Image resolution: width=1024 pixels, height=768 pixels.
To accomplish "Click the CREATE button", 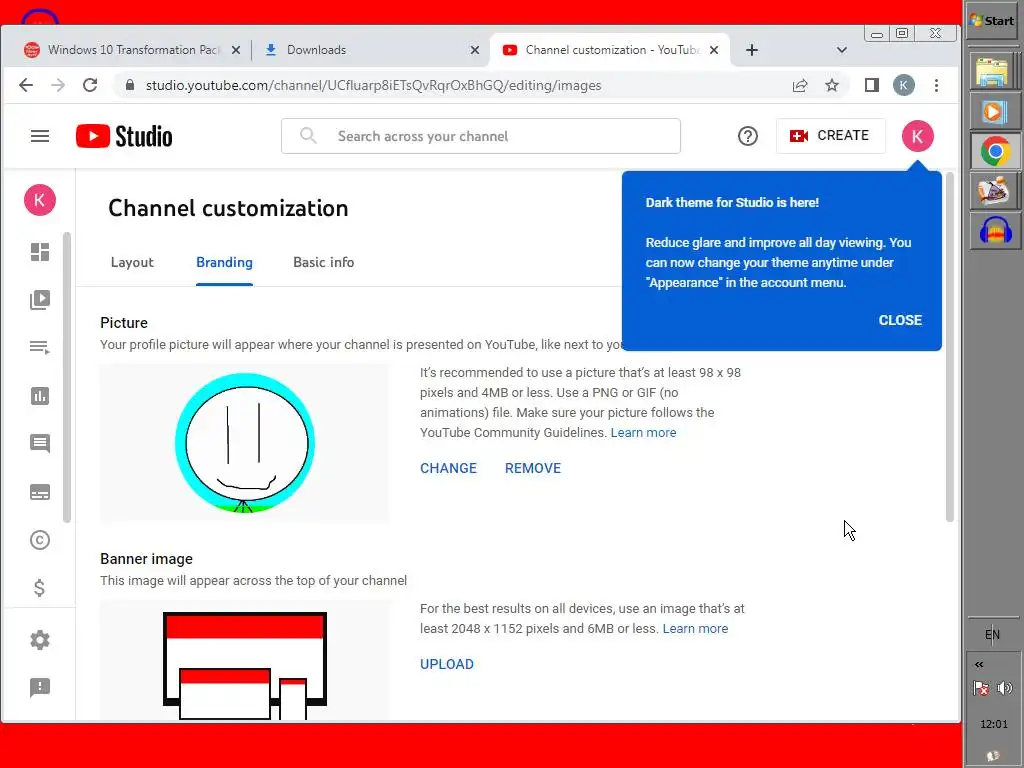I will [x=831, y=136].
